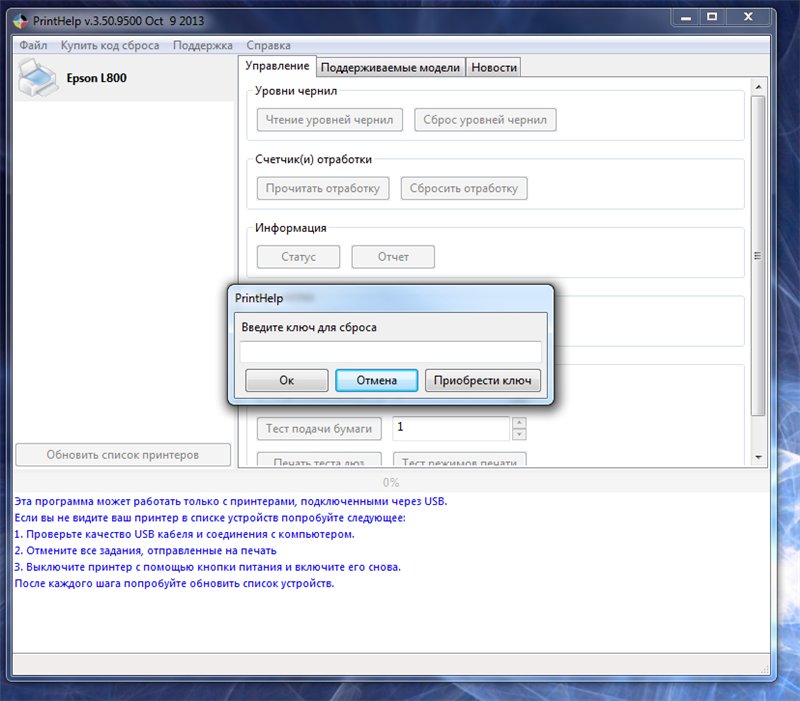Switch to the Поддерживаемые модели tab
The image size is (800, 701).
pos(390,67)
